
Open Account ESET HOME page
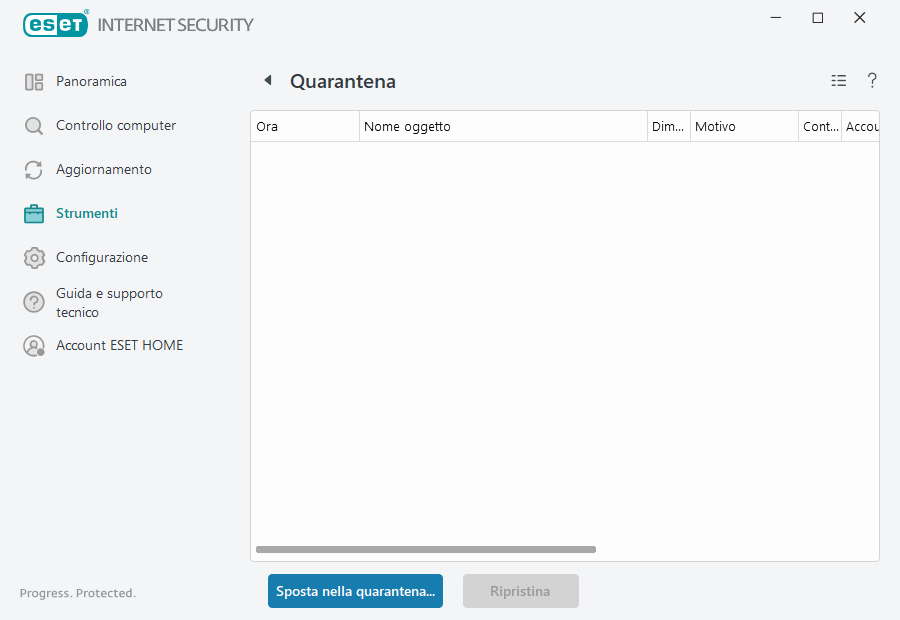click(120, 345)
